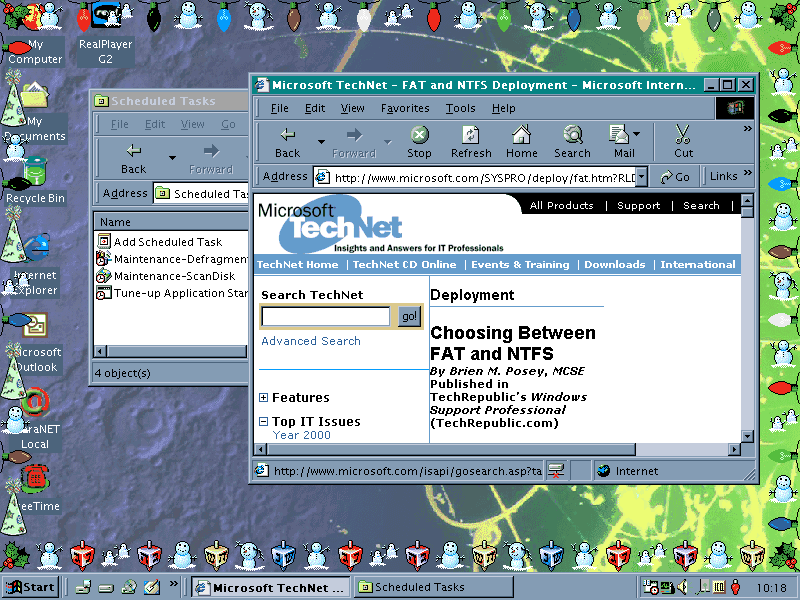Collapse the Top IT Issues section

(264, 422)
